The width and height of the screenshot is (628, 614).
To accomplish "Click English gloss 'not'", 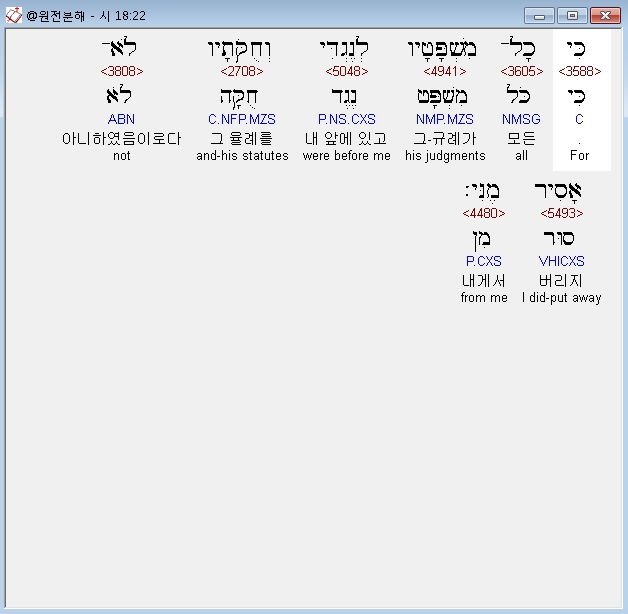I will 122,156.
